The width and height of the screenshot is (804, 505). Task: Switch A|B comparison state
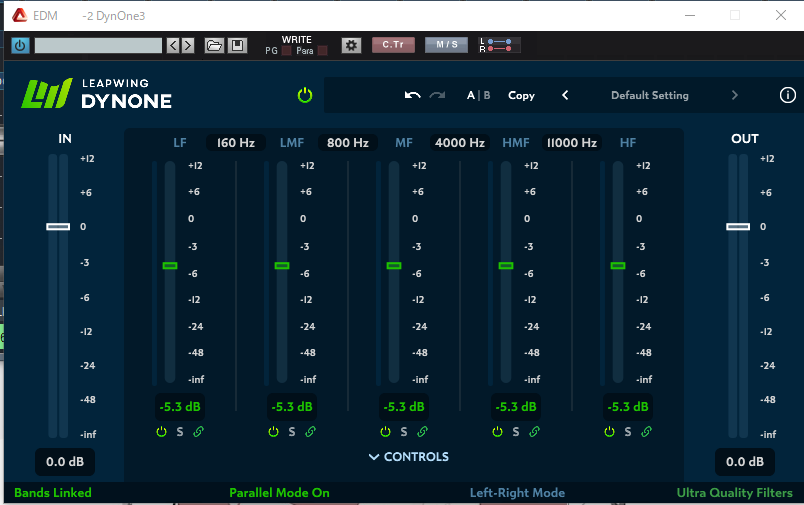(x=478, y=95)
